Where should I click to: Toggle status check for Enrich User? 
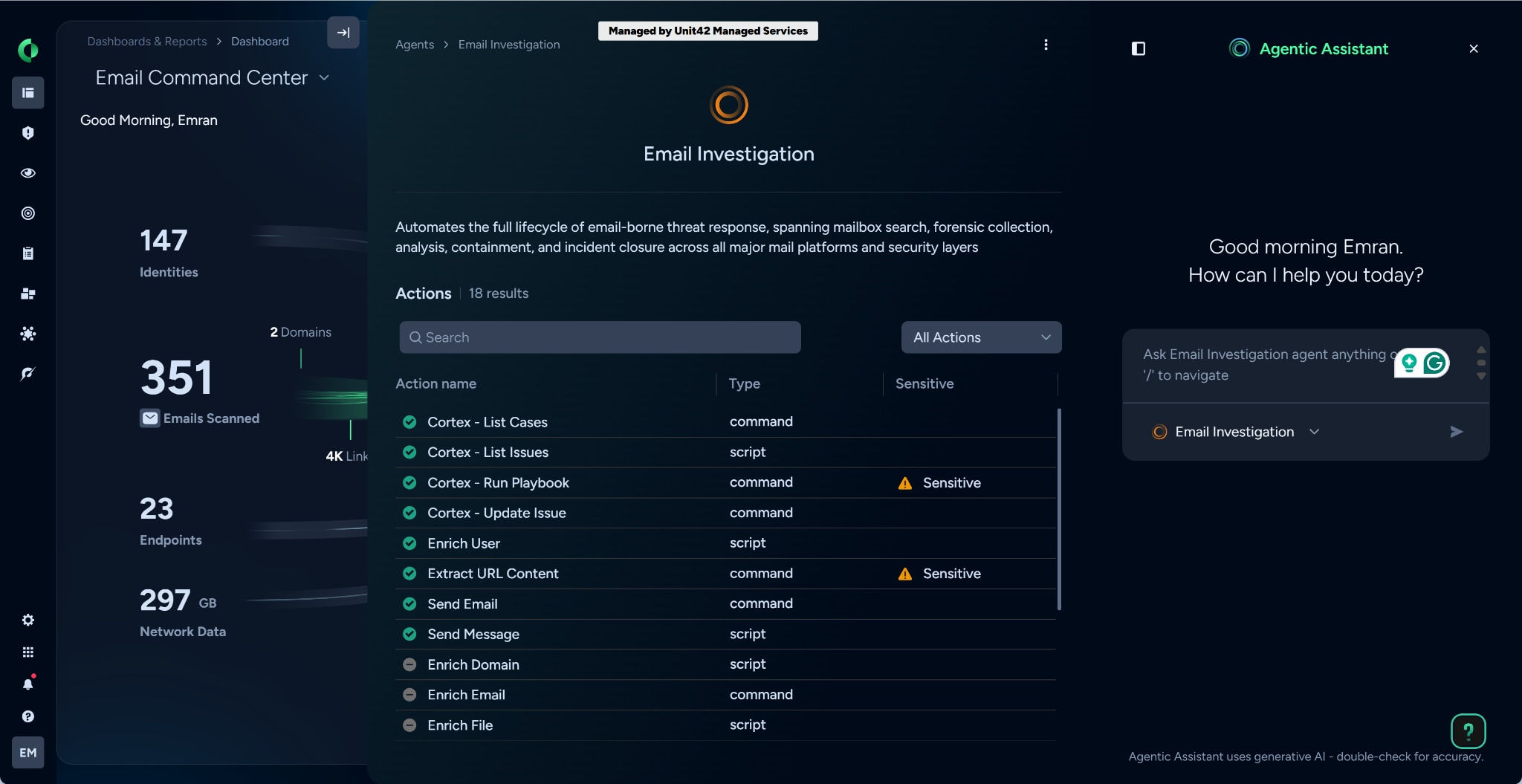click(x=409, y=543)
